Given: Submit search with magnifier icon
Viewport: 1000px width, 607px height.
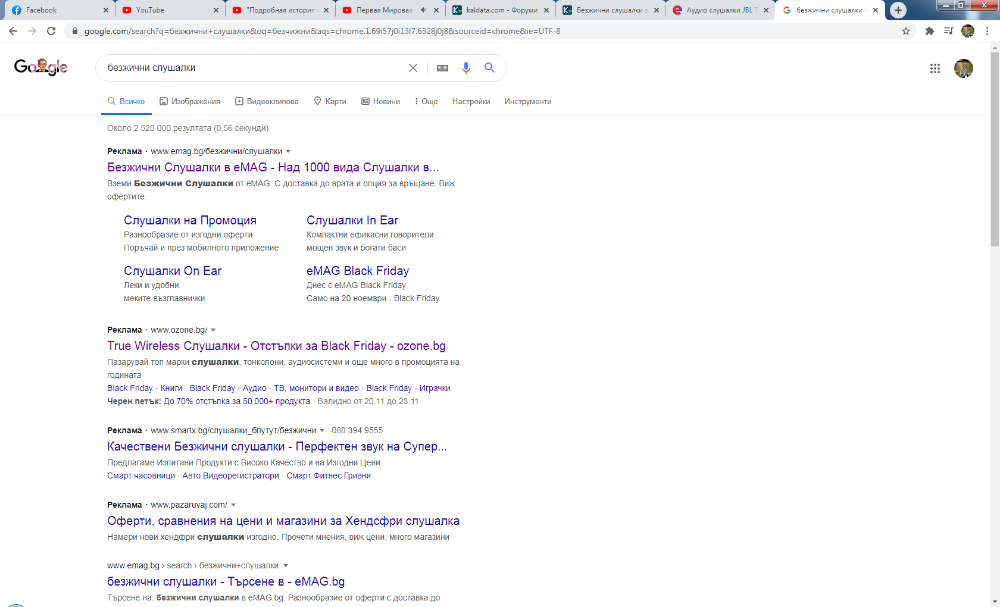Looking at the screenshot, I should coord(489,68).
